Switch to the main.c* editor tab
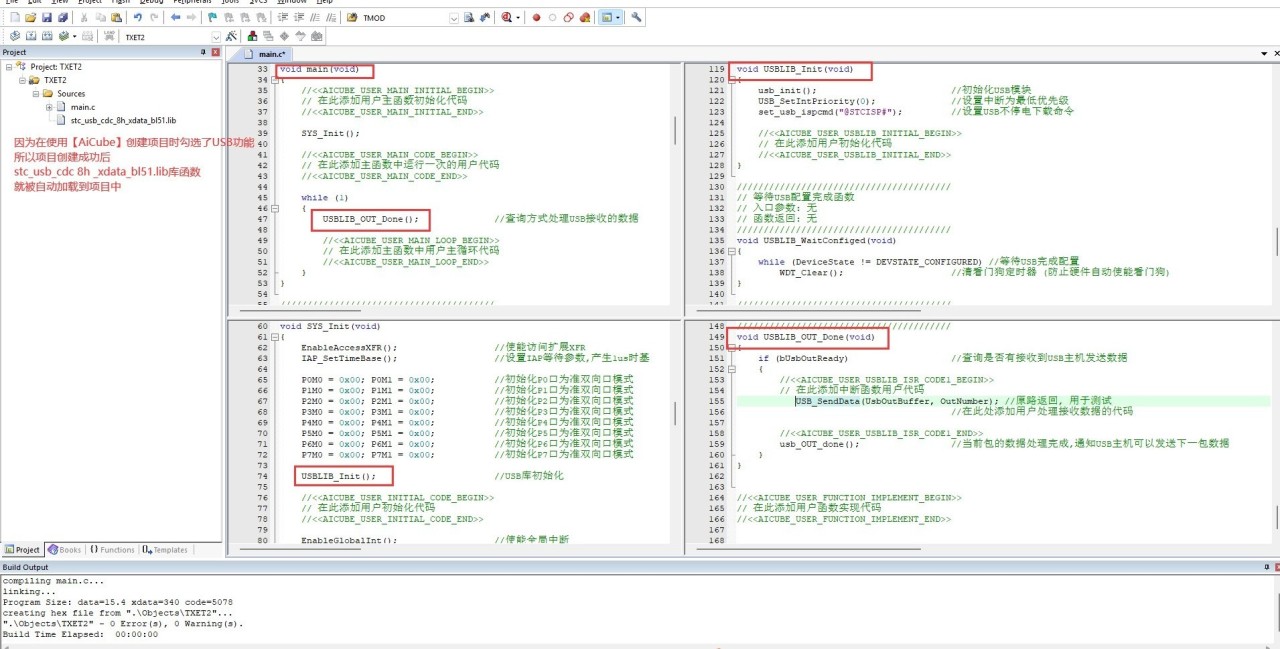This screenshot has height=649, width=1280. (x=271, y=54)
